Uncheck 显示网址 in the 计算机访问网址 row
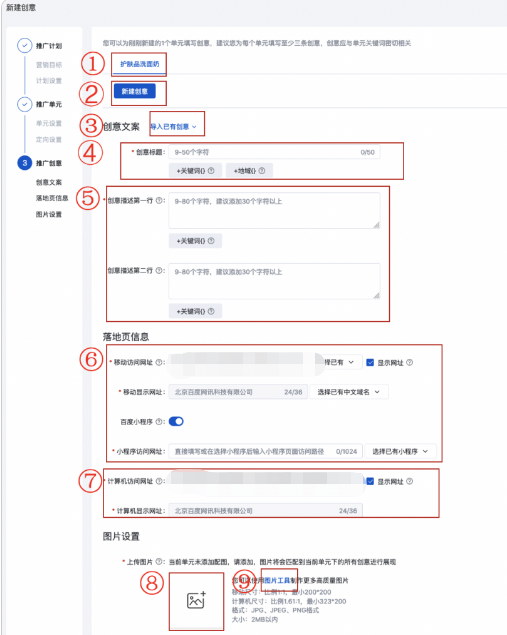 (x=370, y=481)
